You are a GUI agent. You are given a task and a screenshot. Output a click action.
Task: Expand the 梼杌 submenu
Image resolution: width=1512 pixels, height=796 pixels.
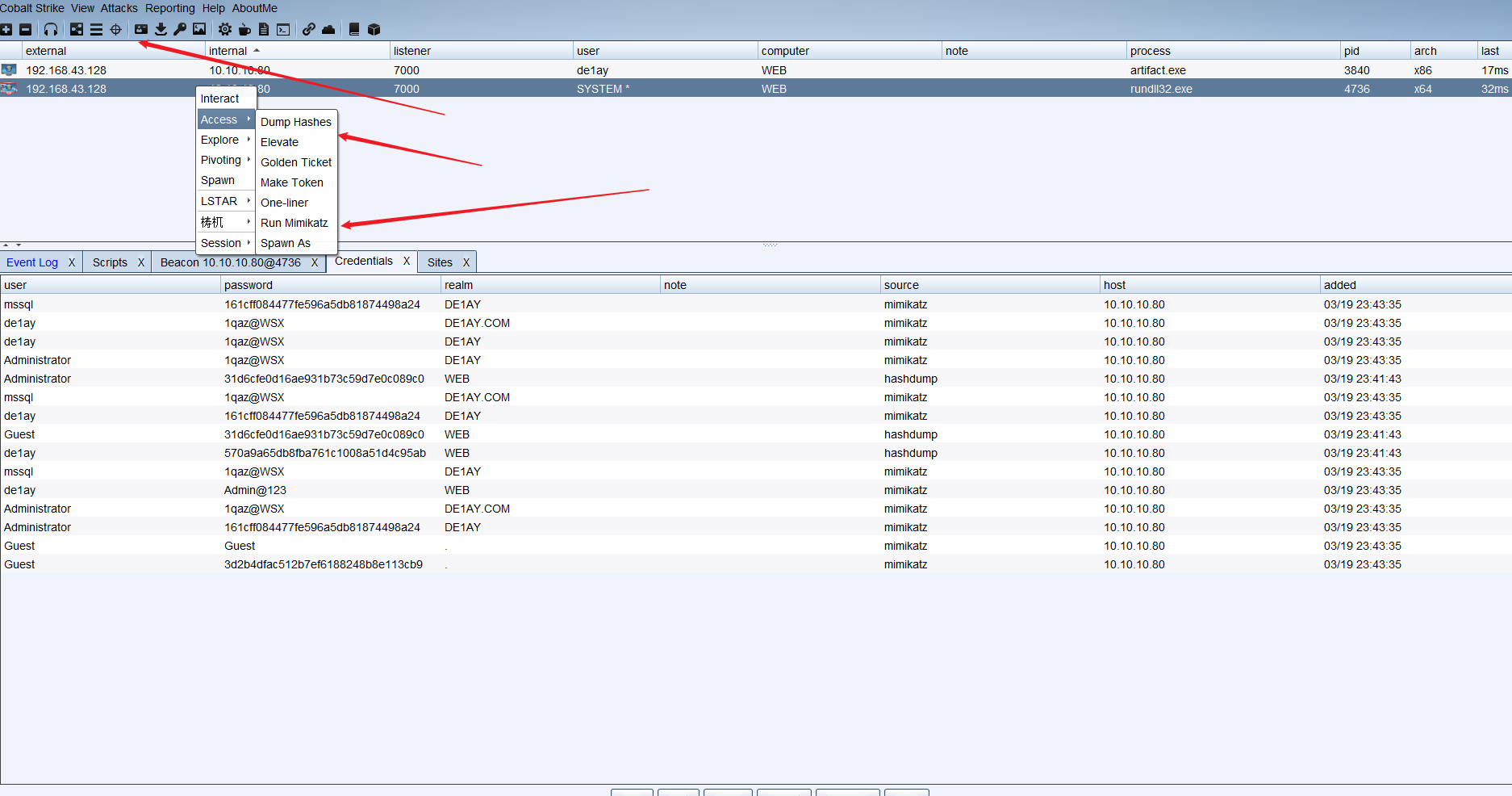coord(226,222)
